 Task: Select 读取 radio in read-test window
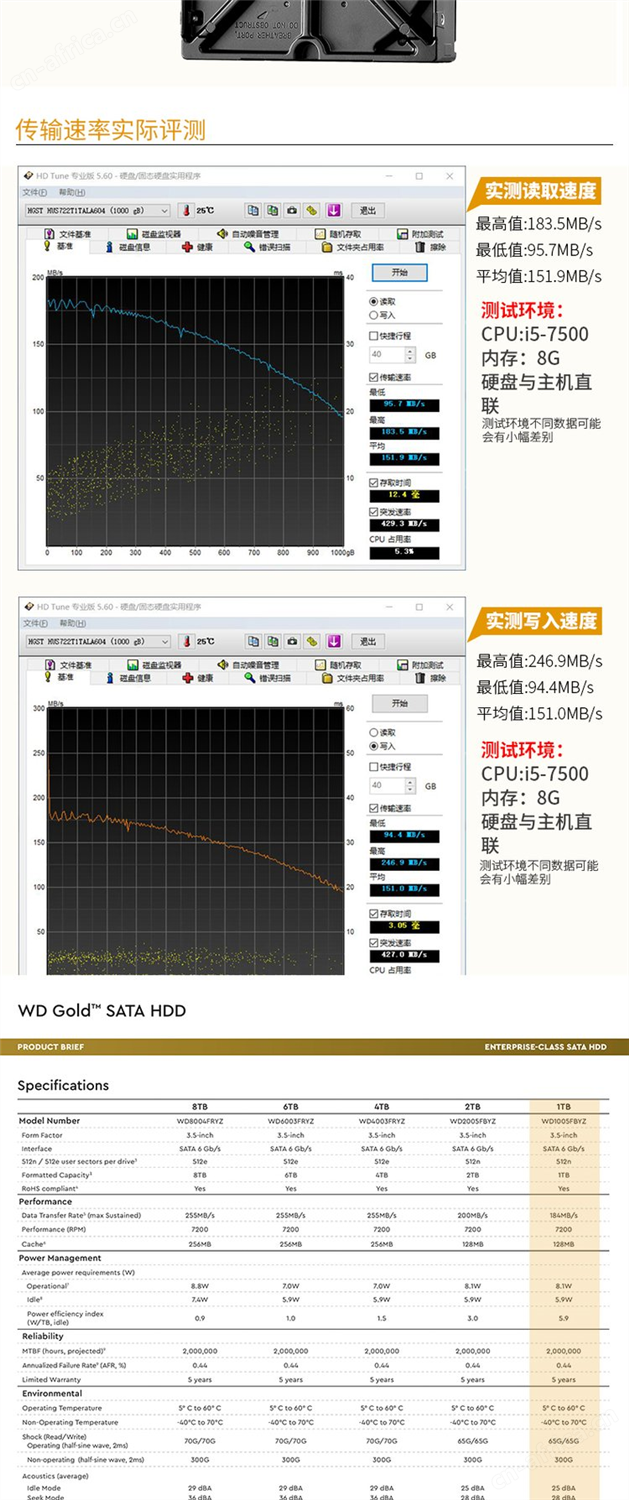tap(374, 301)
